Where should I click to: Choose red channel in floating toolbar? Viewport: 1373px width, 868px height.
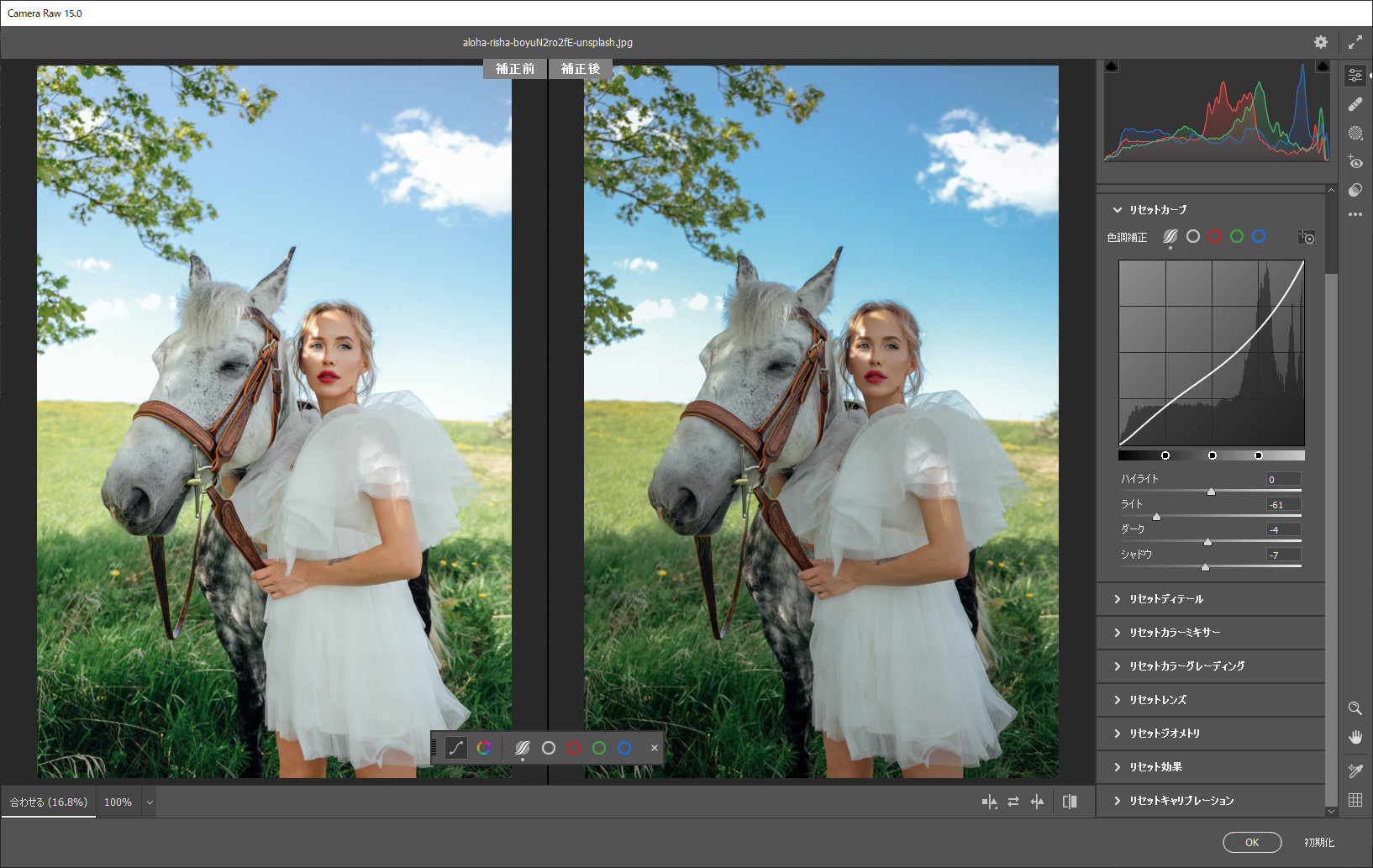[x=574, y=748]
